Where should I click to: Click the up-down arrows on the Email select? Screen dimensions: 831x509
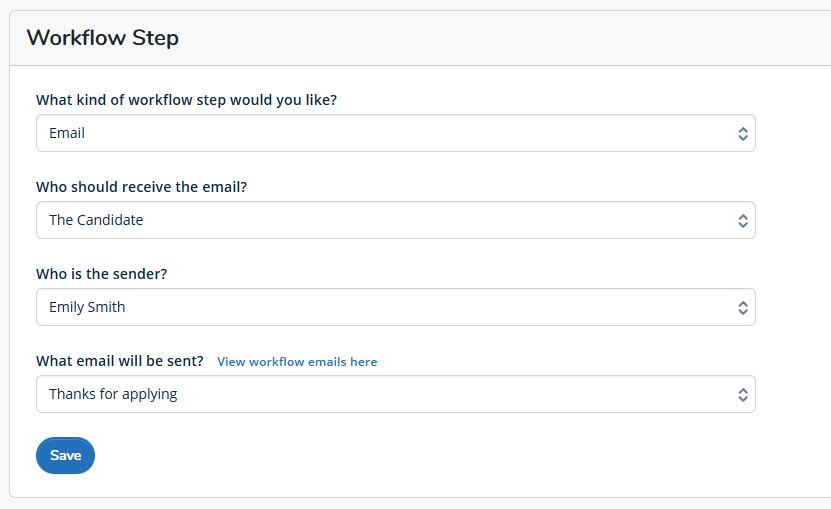pyautogui.click(x=743, y=134)
